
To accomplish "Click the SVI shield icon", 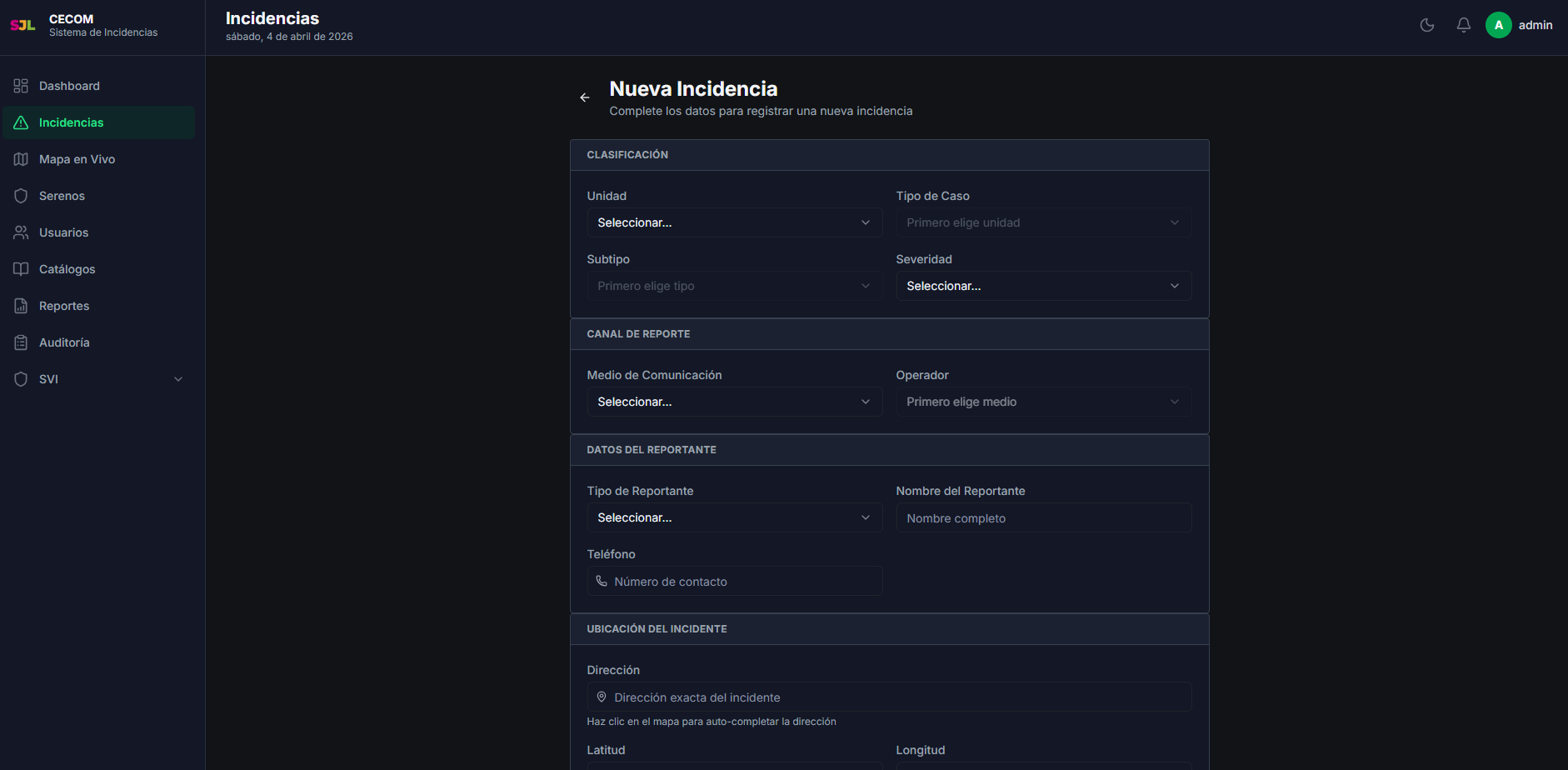I will (x=21, y=379).
